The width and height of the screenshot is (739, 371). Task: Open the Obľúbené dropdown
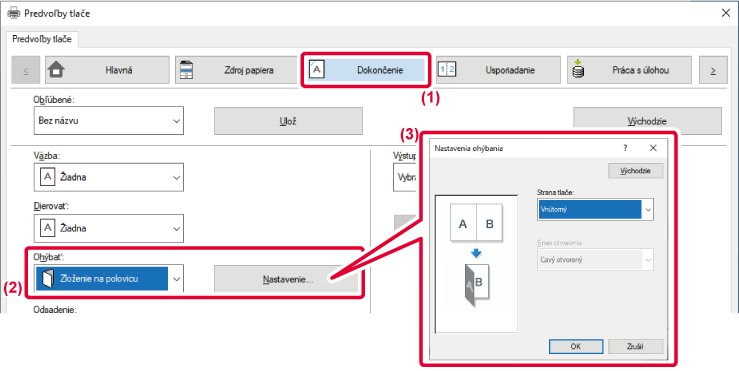(108, 121)
